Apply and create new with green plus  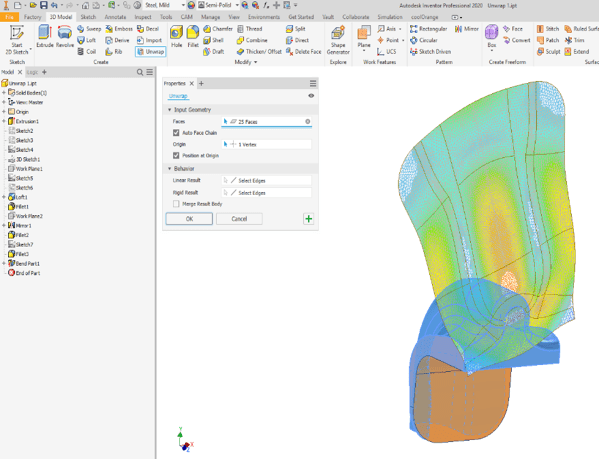click(309, 219)
